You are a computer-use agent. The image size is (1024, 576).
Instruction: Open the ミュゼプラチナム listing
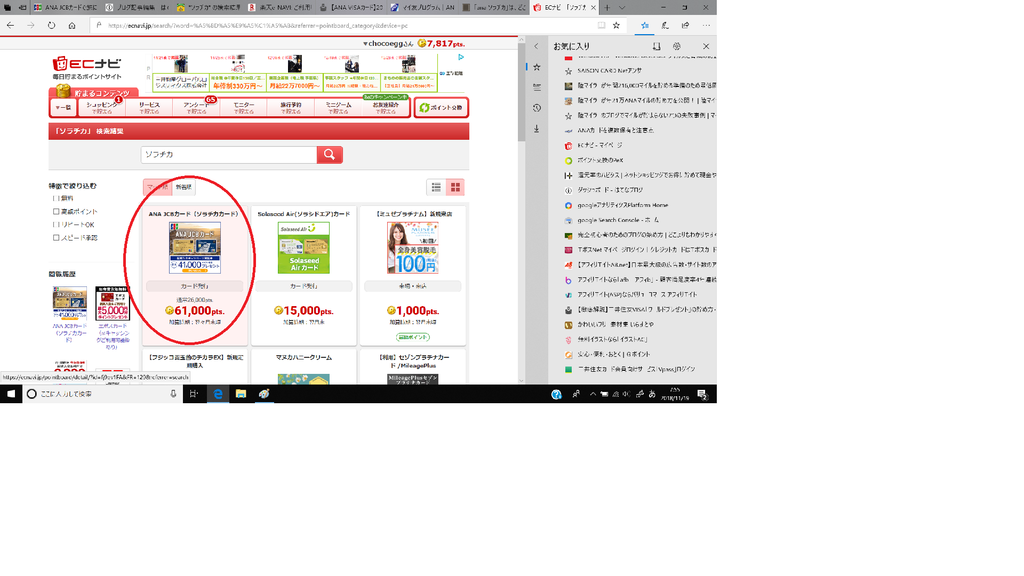tap(413, 276)
